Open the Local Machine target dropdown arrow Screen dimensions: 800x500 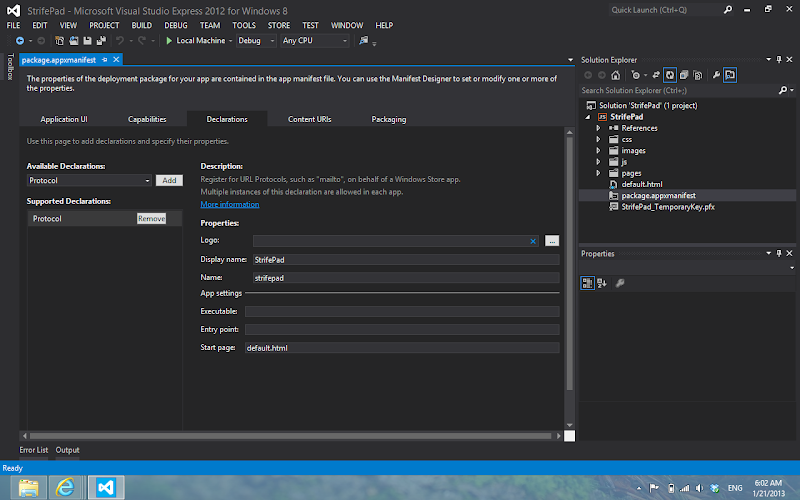pos(230,41)
